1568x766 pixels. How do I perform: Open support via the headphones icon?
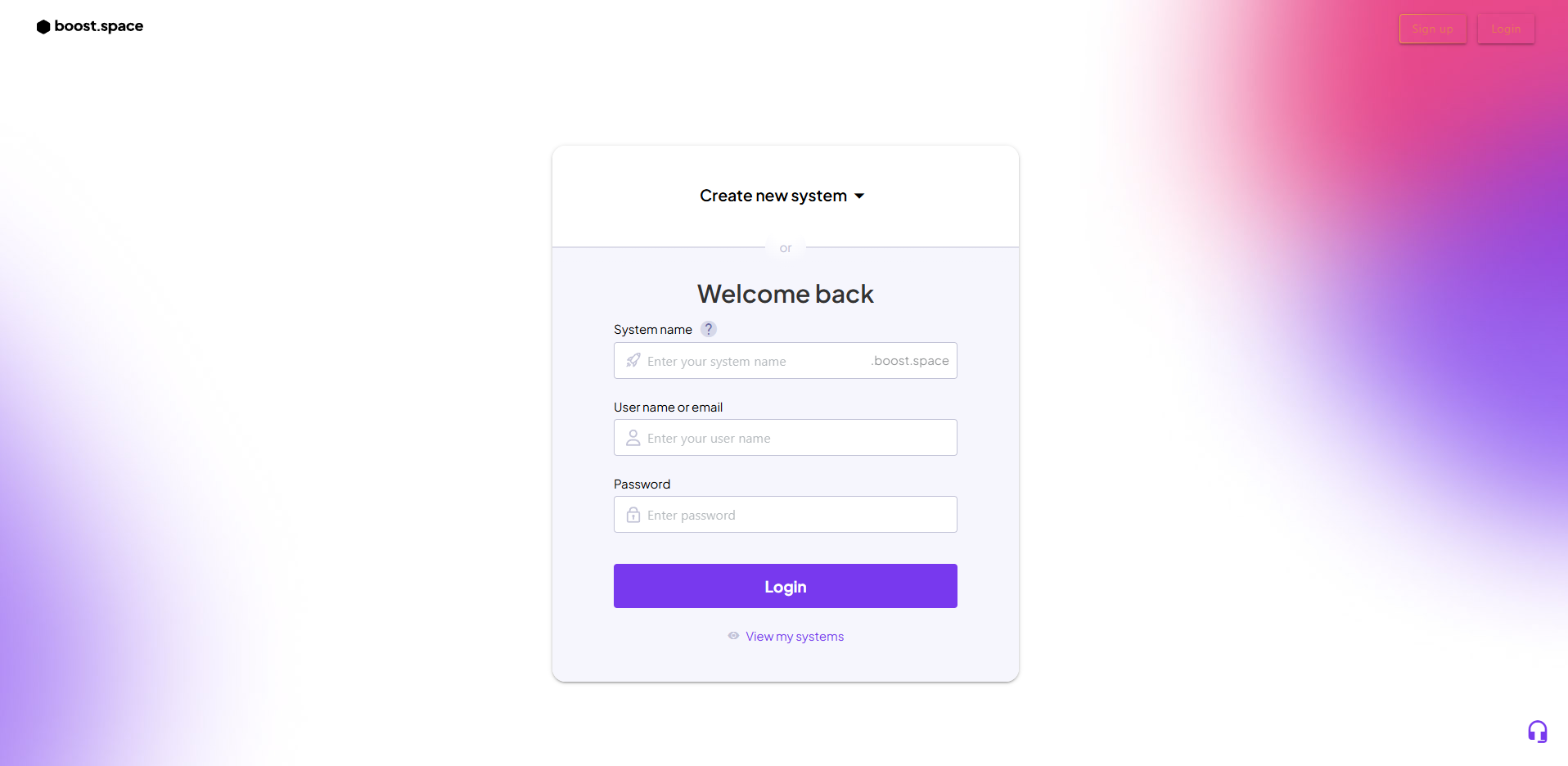coord(1537,731)
